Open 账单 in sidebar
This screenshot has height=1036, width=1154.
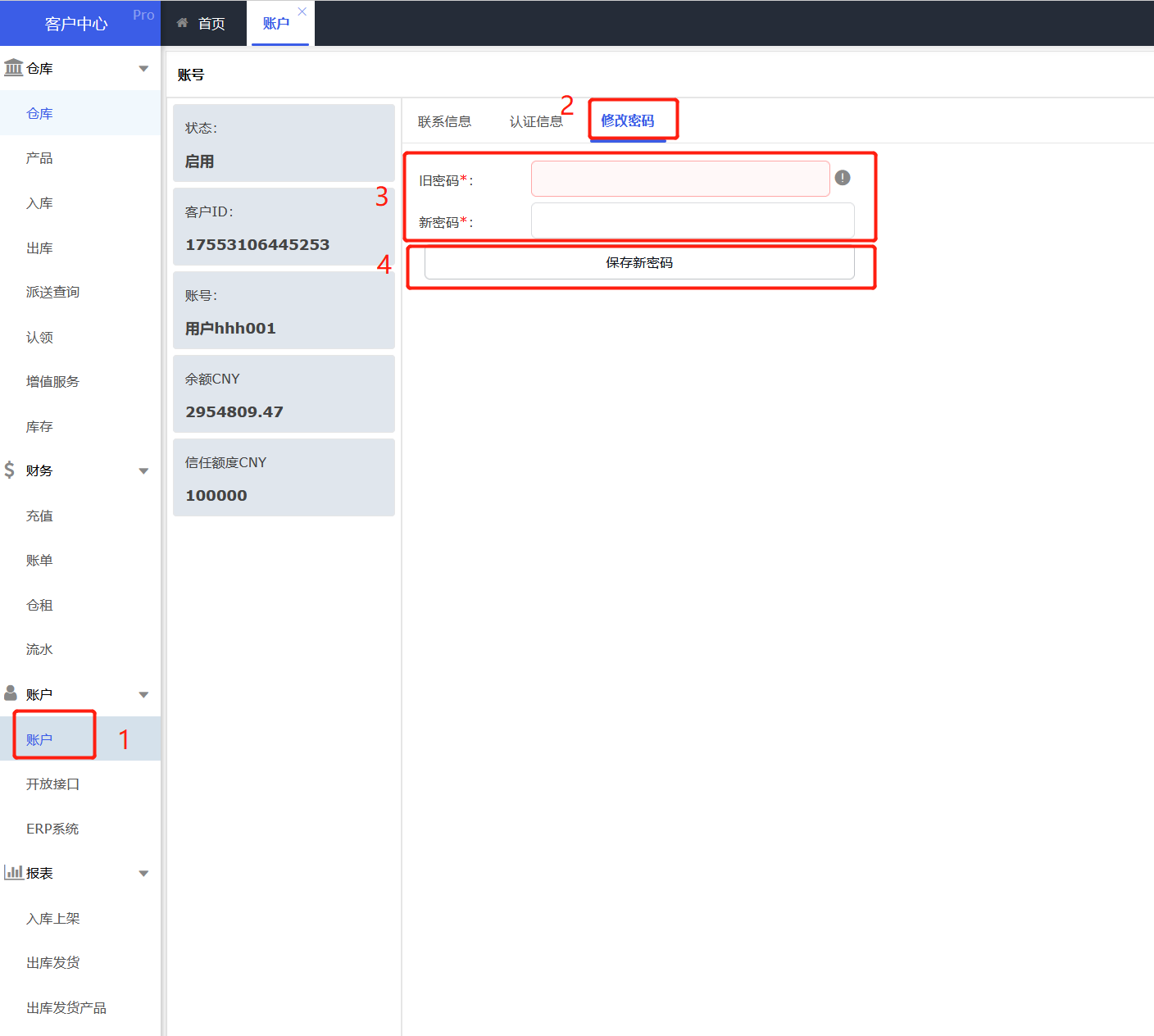click(x=80, y=560)
